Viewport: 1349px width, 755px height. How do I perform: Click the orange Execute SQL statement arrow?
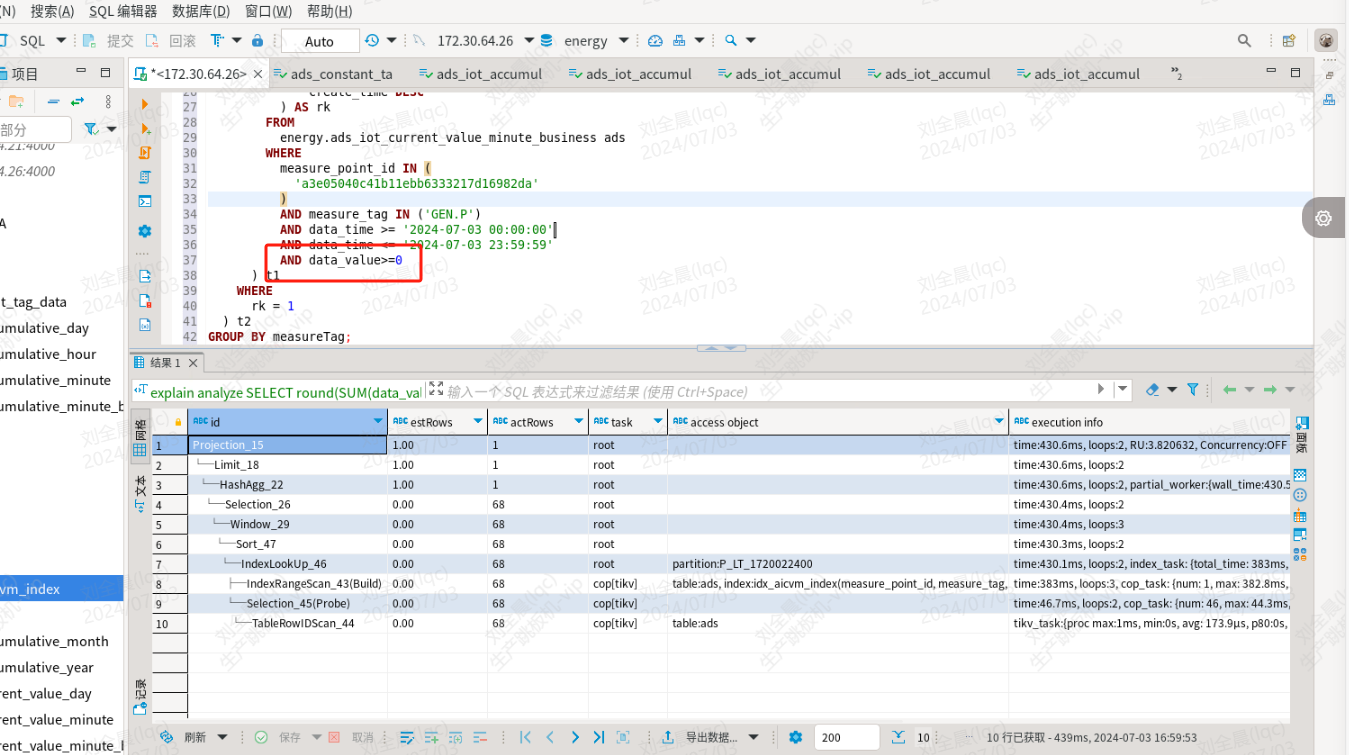pyautogui.click(x=145, y=104)
